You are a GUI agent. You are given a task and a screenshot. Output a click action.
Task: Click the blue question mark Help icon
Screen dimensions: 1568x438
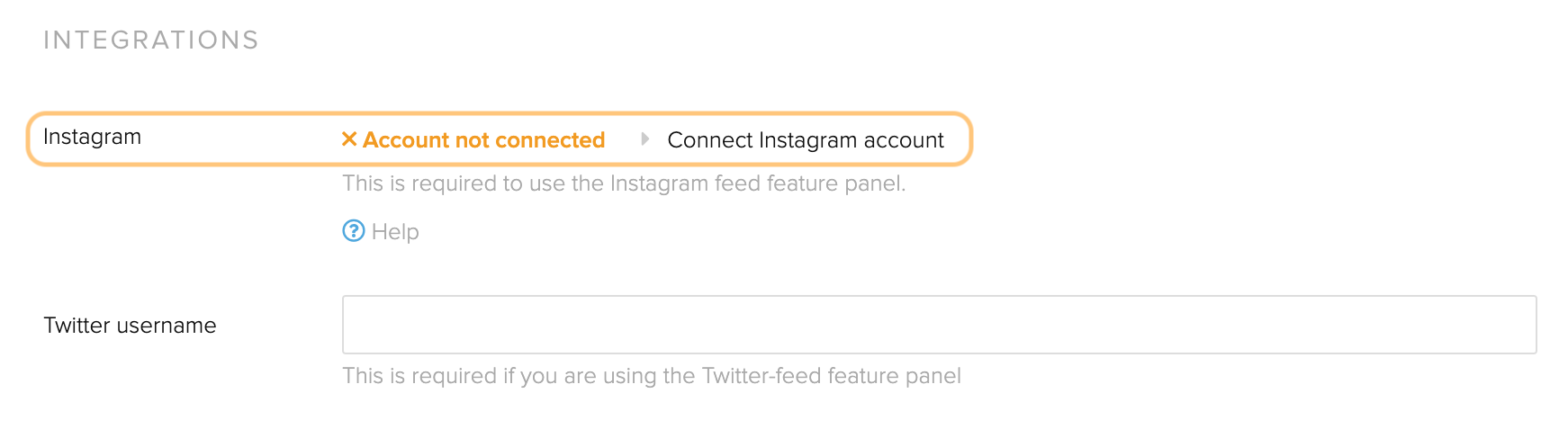pos(354,231)
